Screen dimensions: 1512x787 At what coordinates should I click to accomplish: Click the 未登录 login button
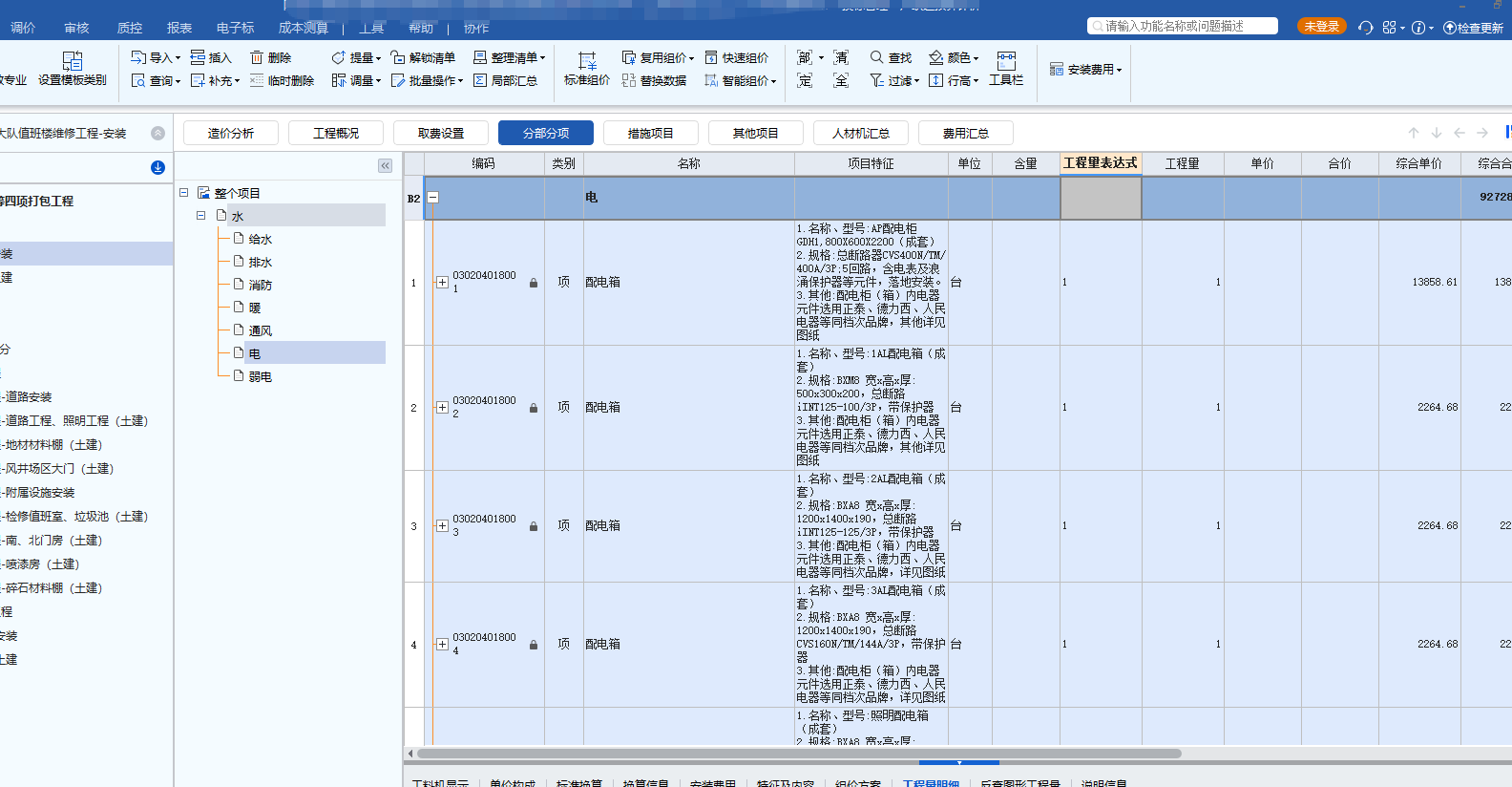coord(1321,27)
